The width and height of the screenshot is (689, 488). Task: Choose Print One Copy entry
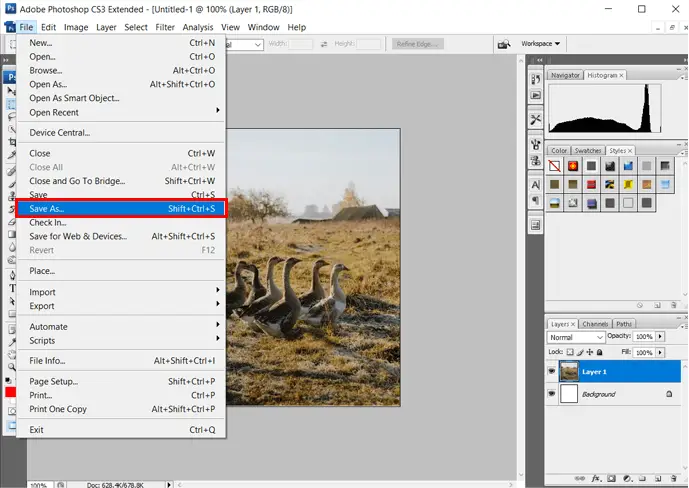click(122, 409)
